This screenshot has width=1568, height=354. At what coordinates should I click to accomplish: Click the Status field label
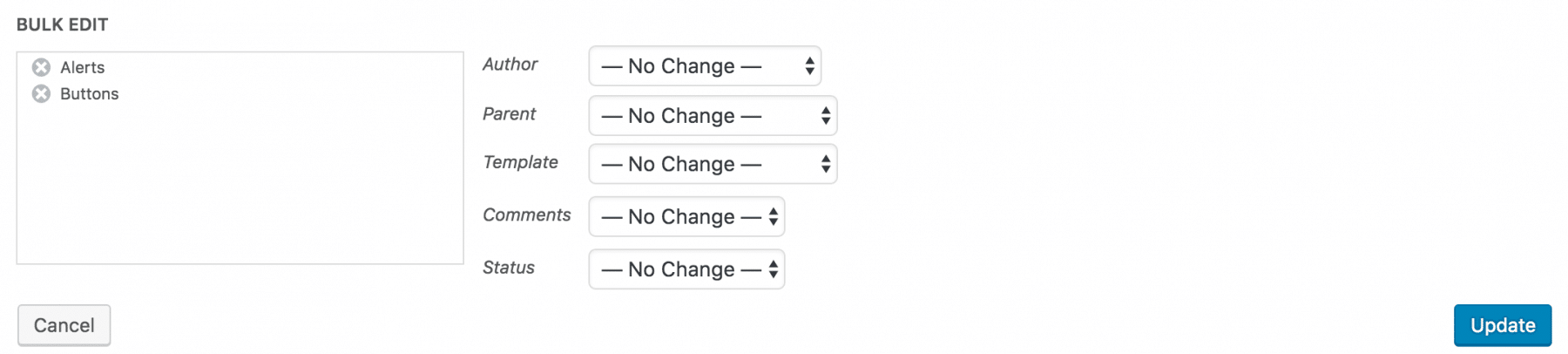point(508,268)
